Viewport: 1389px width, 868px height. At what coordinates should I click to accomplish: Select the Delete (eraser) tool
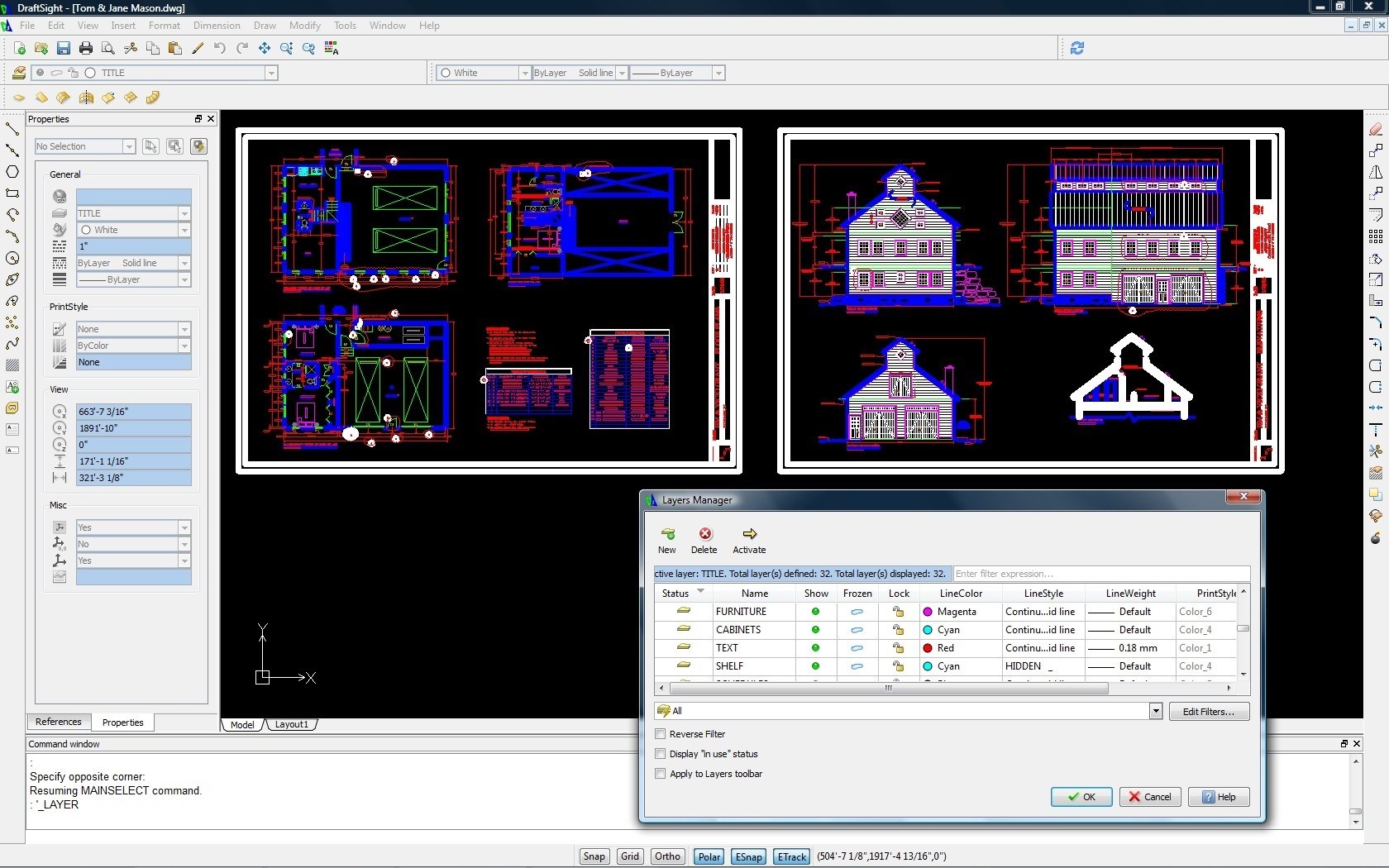1375,130
